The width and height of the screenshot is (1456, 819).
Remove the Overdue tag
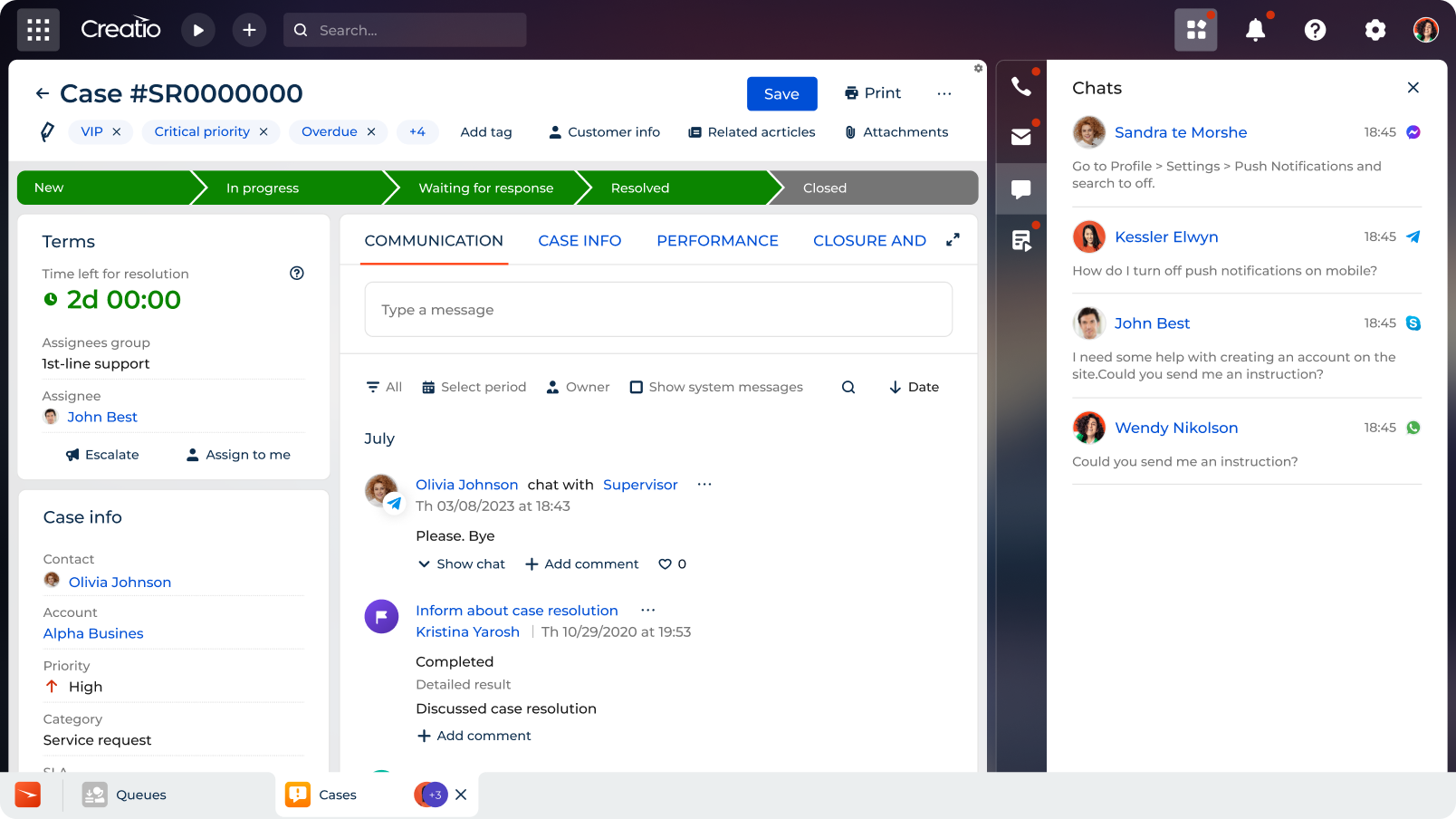pos(371,131)
